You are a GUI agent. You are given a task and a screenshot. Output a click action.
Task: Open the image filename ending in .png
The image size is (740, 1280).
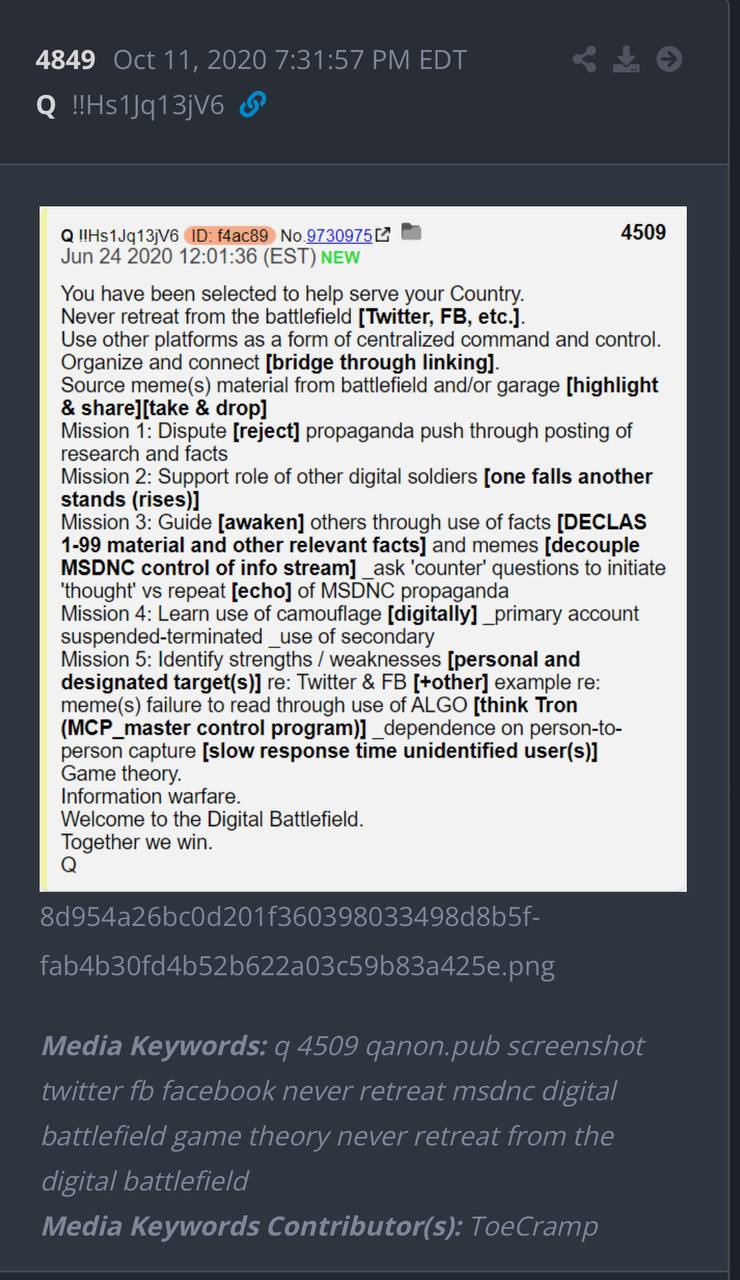(x=297, y=941)
